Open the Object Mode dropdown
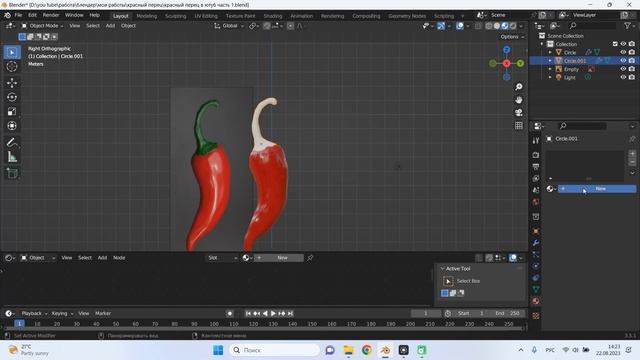Screen dimensions: 640x360 point(42,26)
